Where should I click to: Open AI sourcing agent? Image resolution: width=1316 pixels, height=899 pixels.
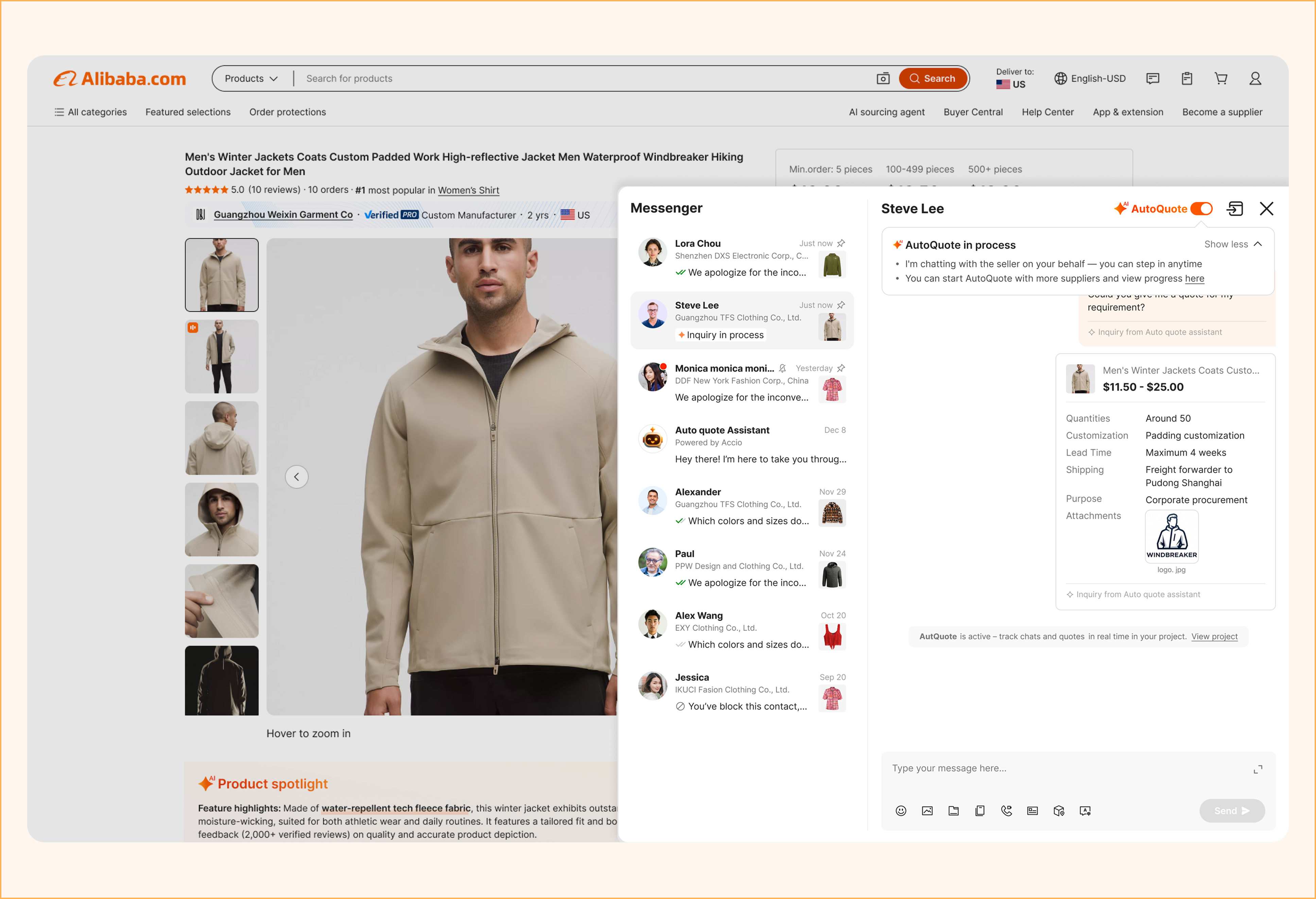[886, 112]
